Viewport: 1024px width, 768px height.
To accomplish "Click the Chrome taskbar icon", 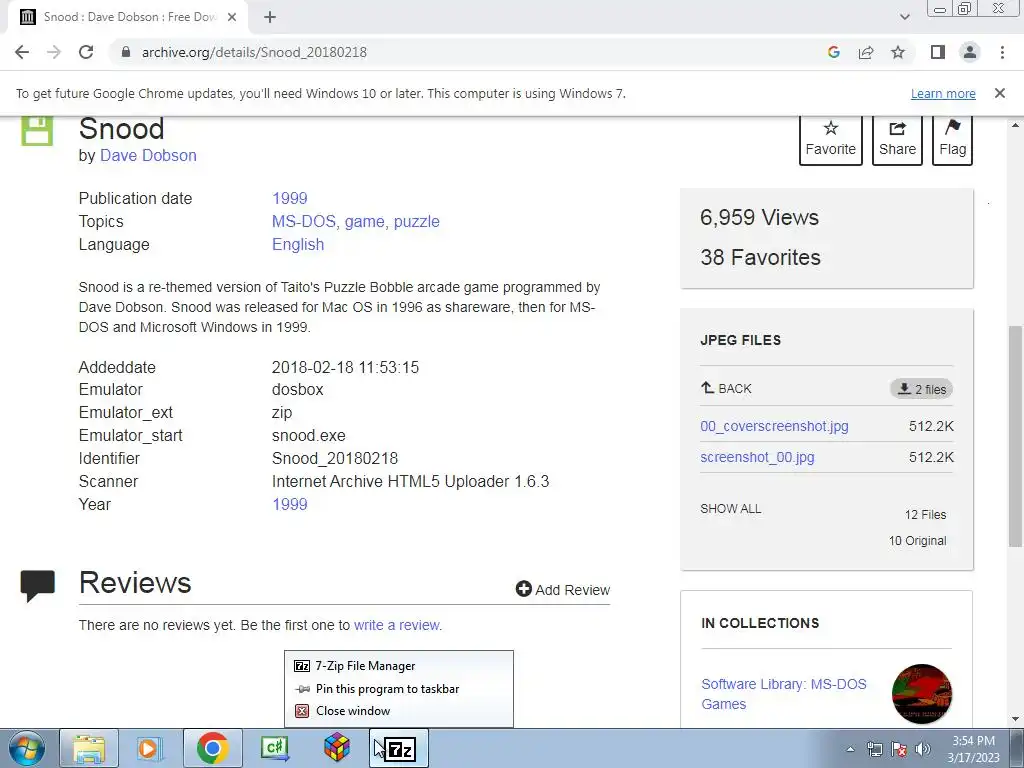I will pos(212,748).
